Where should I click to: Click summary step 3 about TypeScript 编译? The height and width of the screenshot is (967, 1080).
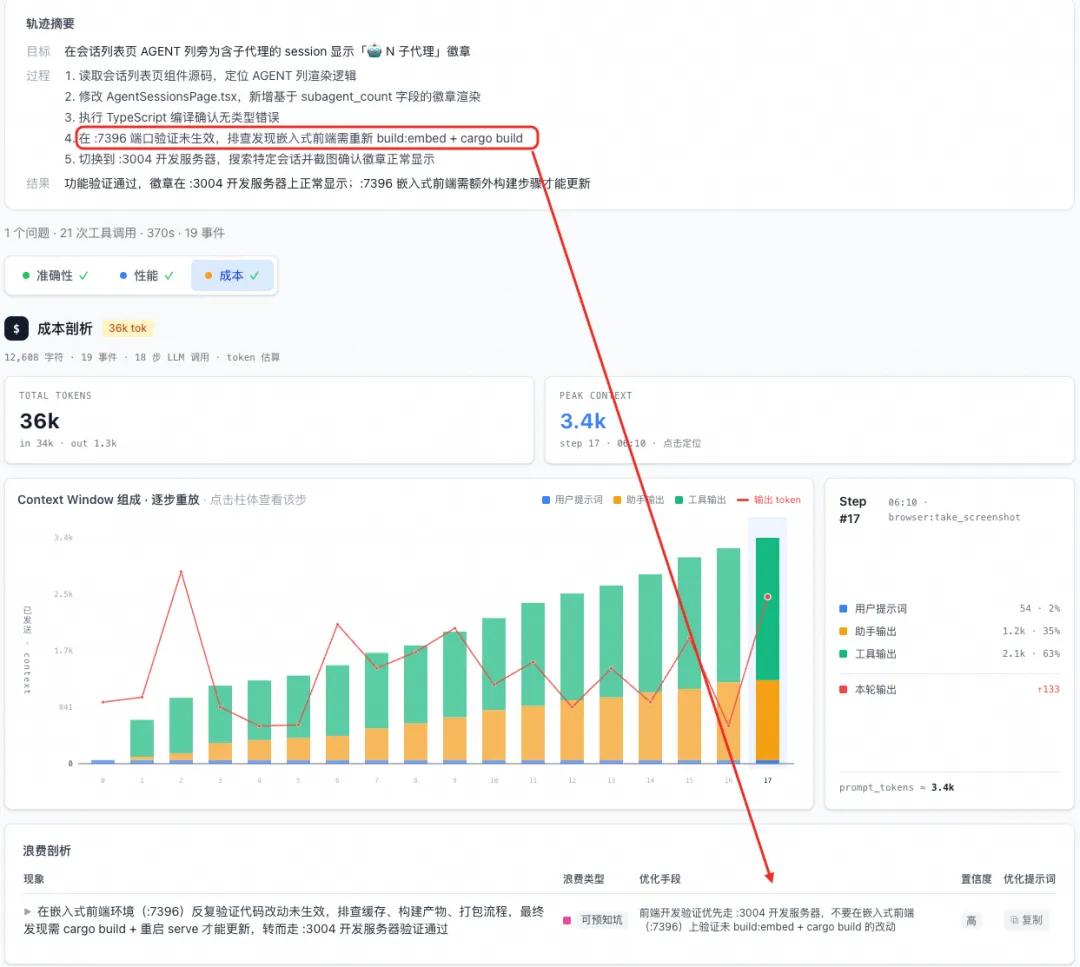tap(172, 117)
